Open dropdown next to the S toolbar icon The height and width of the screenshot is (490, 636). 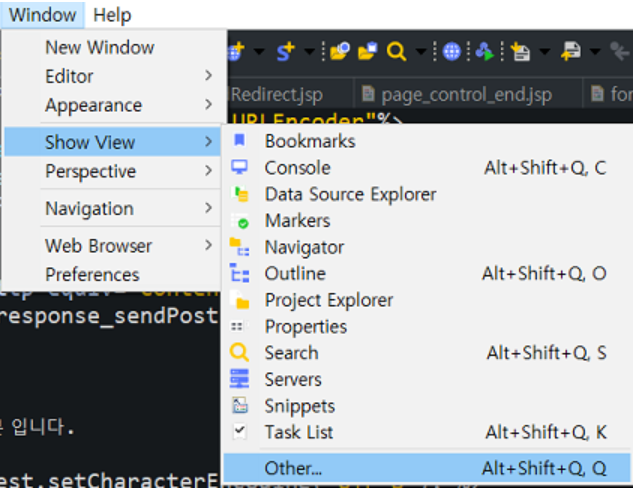click(309, 52)
